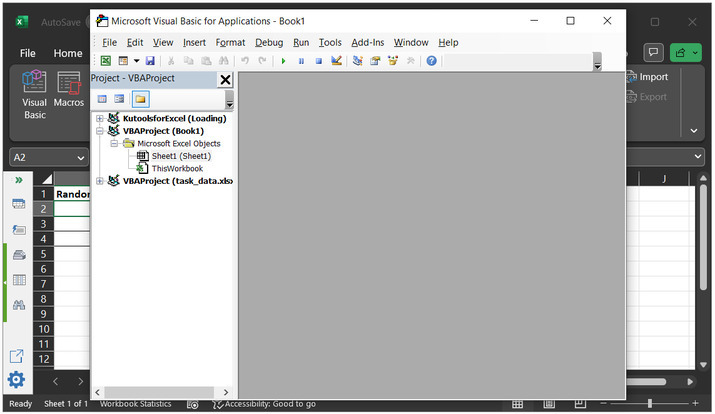The height and width of the screenshot is (414, 715).
Task: Open Object Browser toolbar icon
Action: pos(393,61)
